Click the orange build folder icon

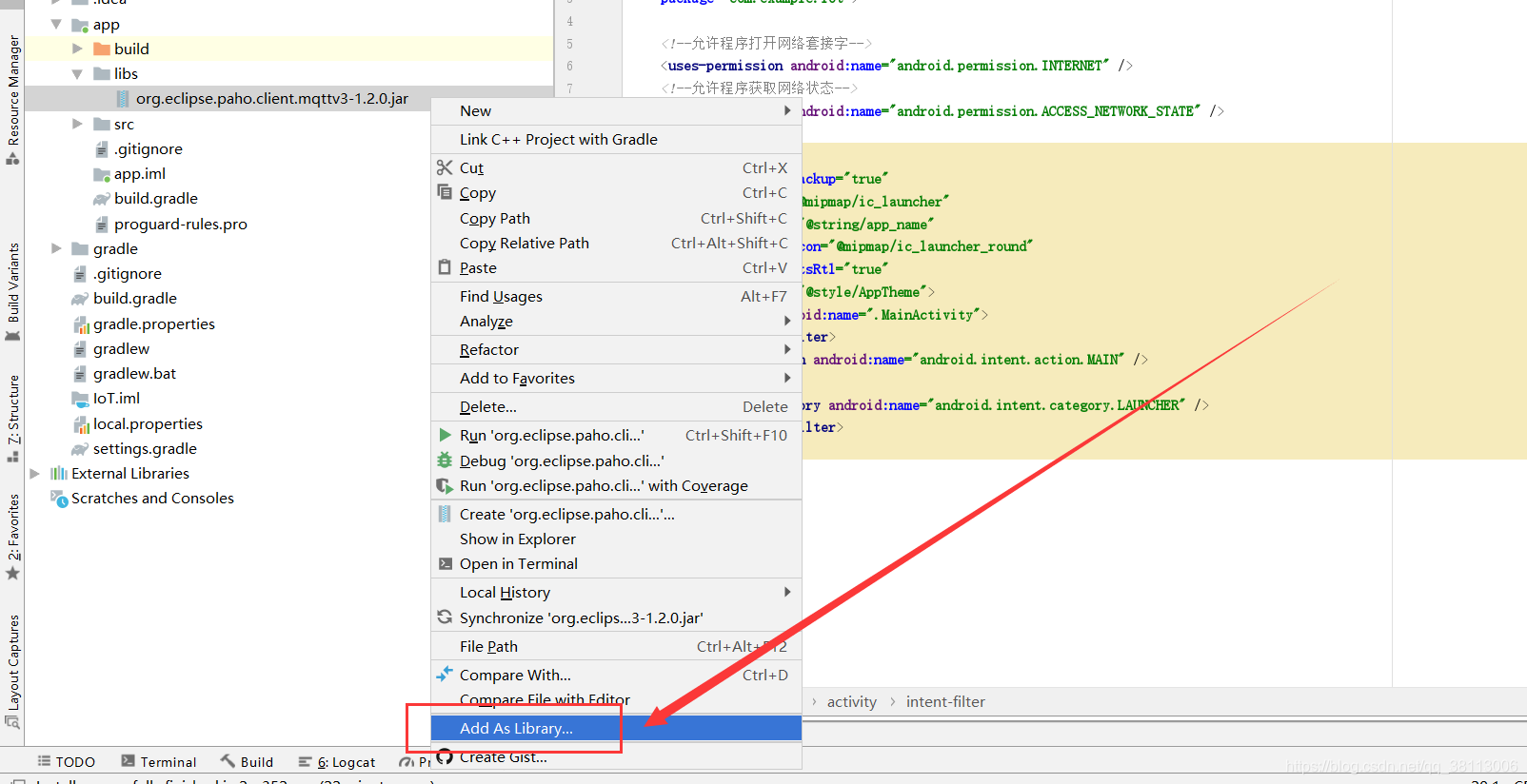102,49
